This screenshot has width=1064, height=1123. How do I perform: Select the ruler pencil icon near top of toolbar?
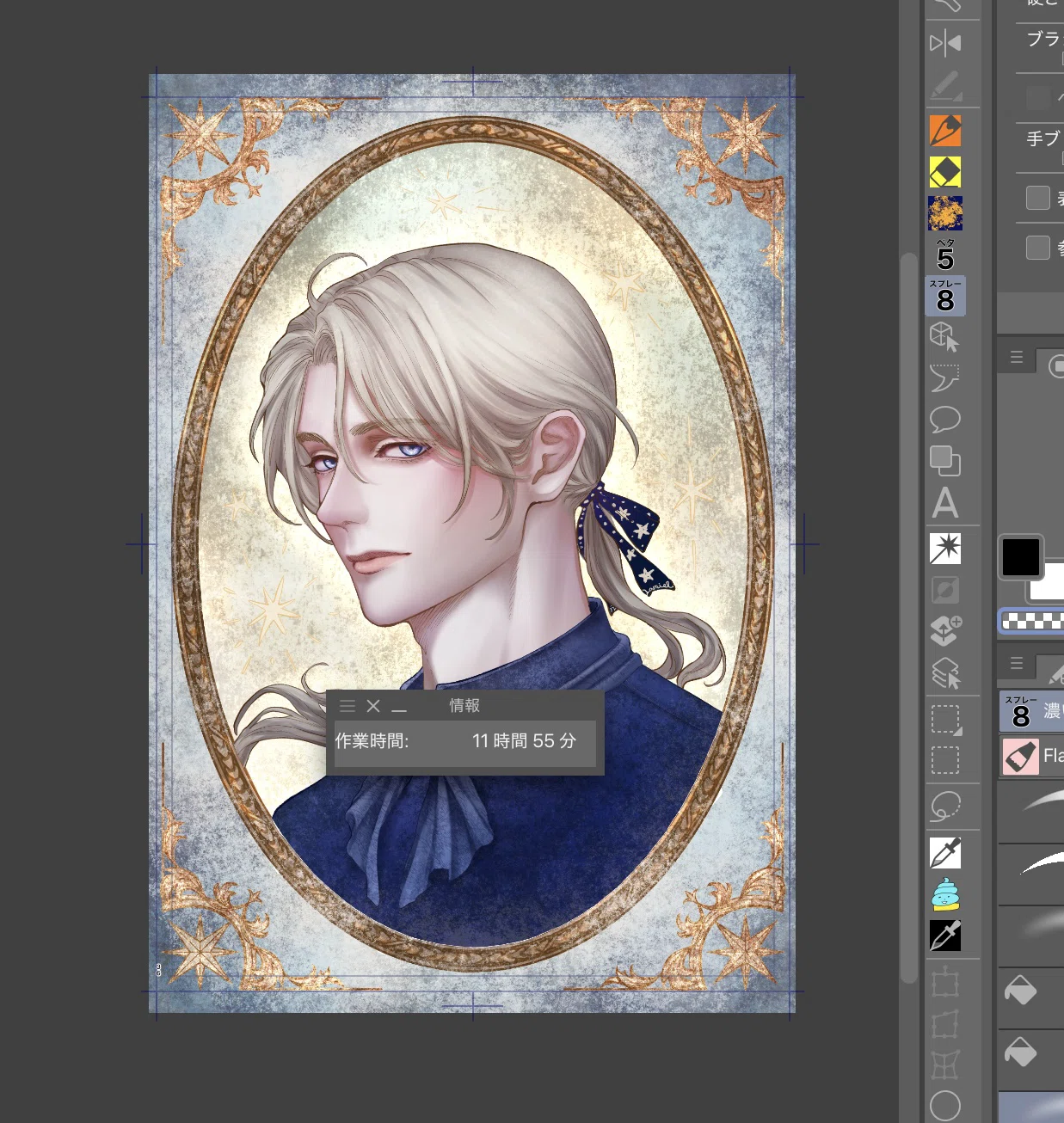click(x=945, y=85)
